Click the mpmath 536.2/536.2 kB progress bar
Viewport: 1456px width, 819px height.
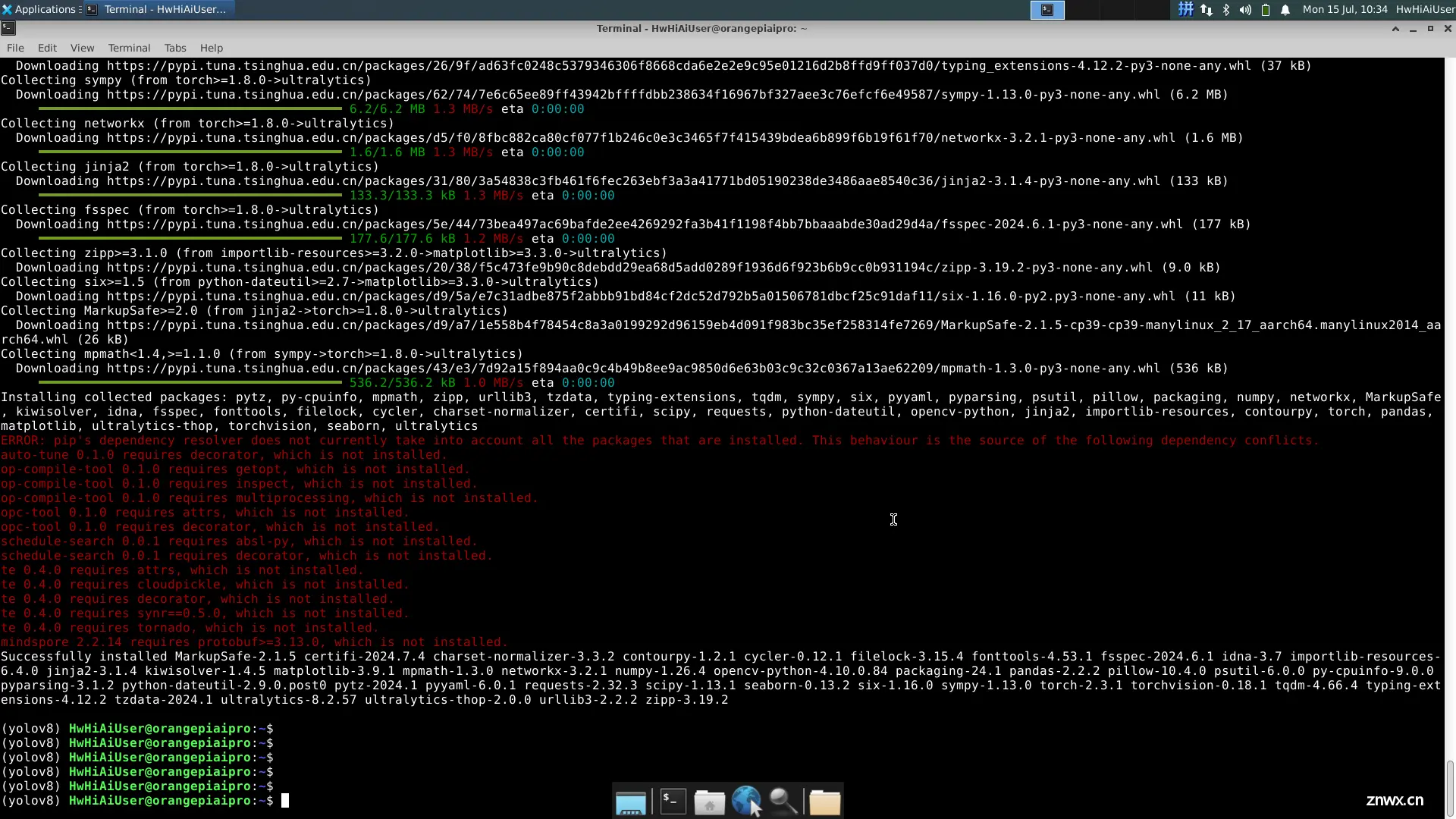point(190,383)
